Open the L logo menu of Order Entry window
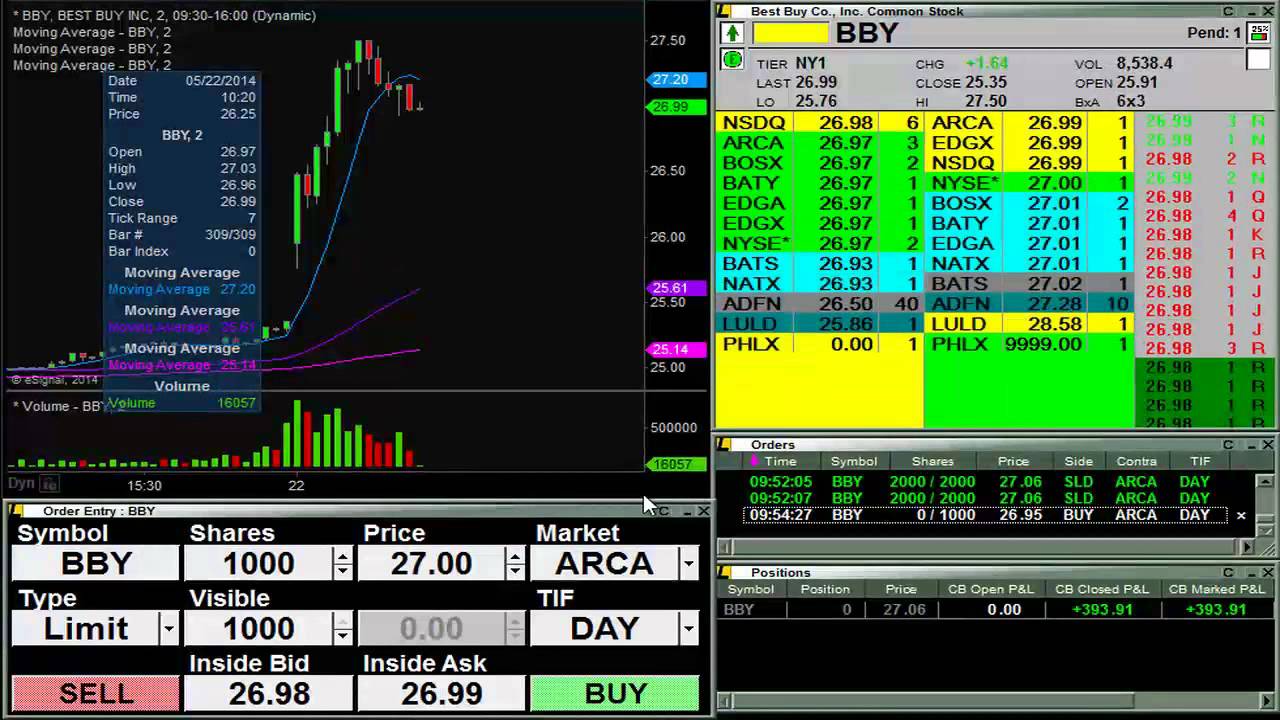Image resolution: width=1280 pixels, height=720 pixels. (x=17, y=511)
